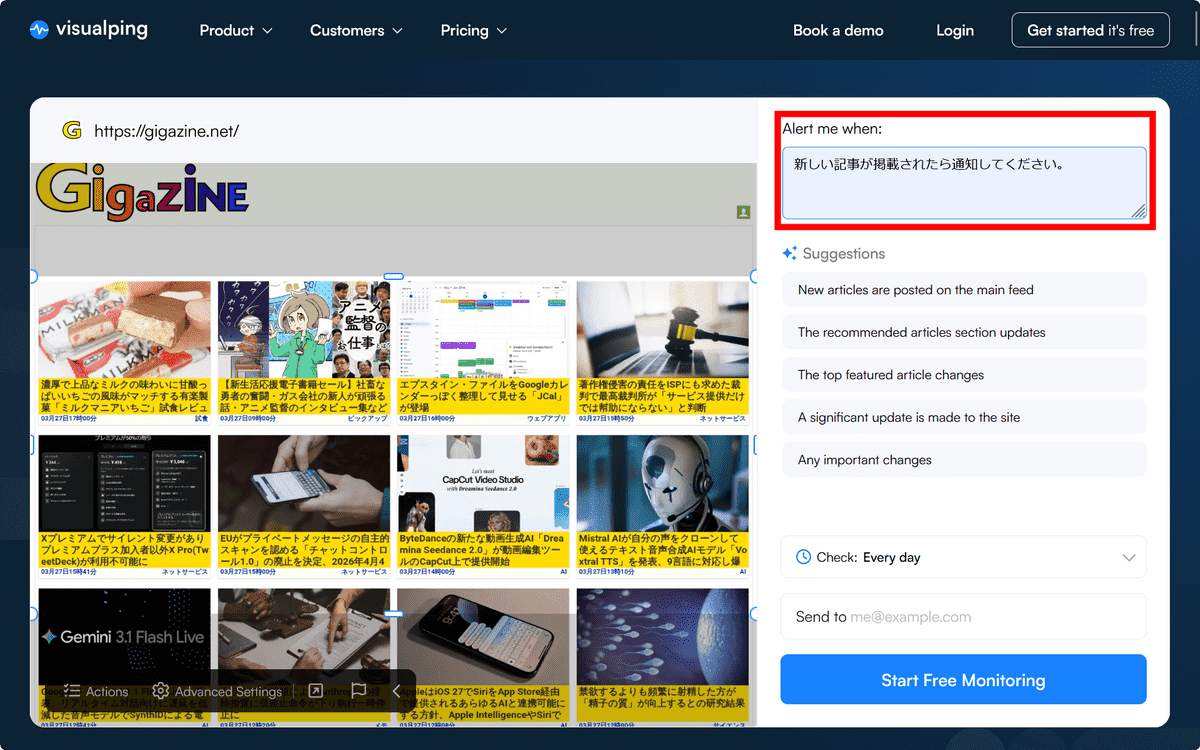Click the Actions checklist icon
This screenshot has width=1200, height=750.
[72, 691]
